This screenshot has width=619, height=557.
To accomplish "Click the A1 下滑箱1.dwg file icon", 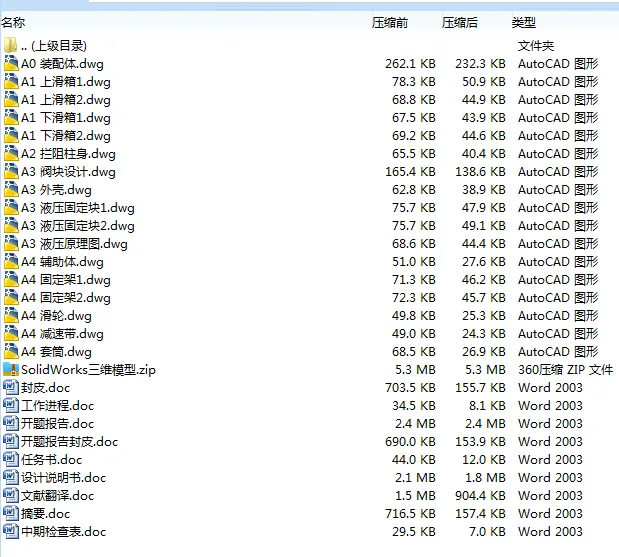I will (x=11, y=118).
